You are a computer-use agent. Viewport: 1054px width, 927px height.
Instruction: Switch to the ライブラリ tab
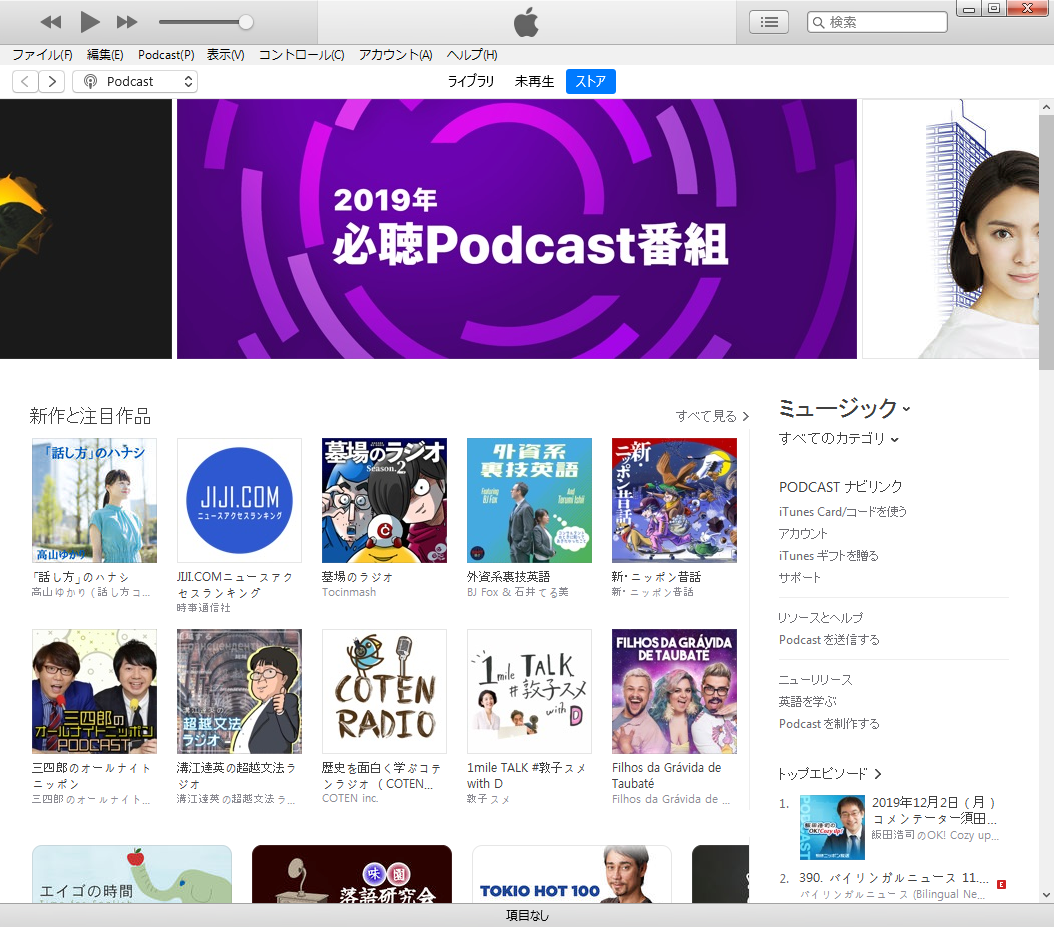[471, 81]
